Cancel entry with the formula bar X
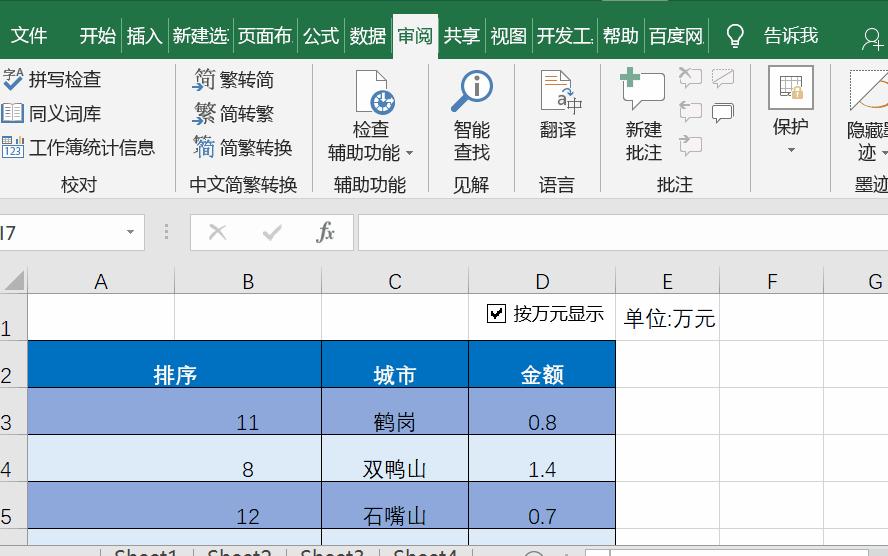The height and width of the screenshot is (556, 888). point(217,232)
